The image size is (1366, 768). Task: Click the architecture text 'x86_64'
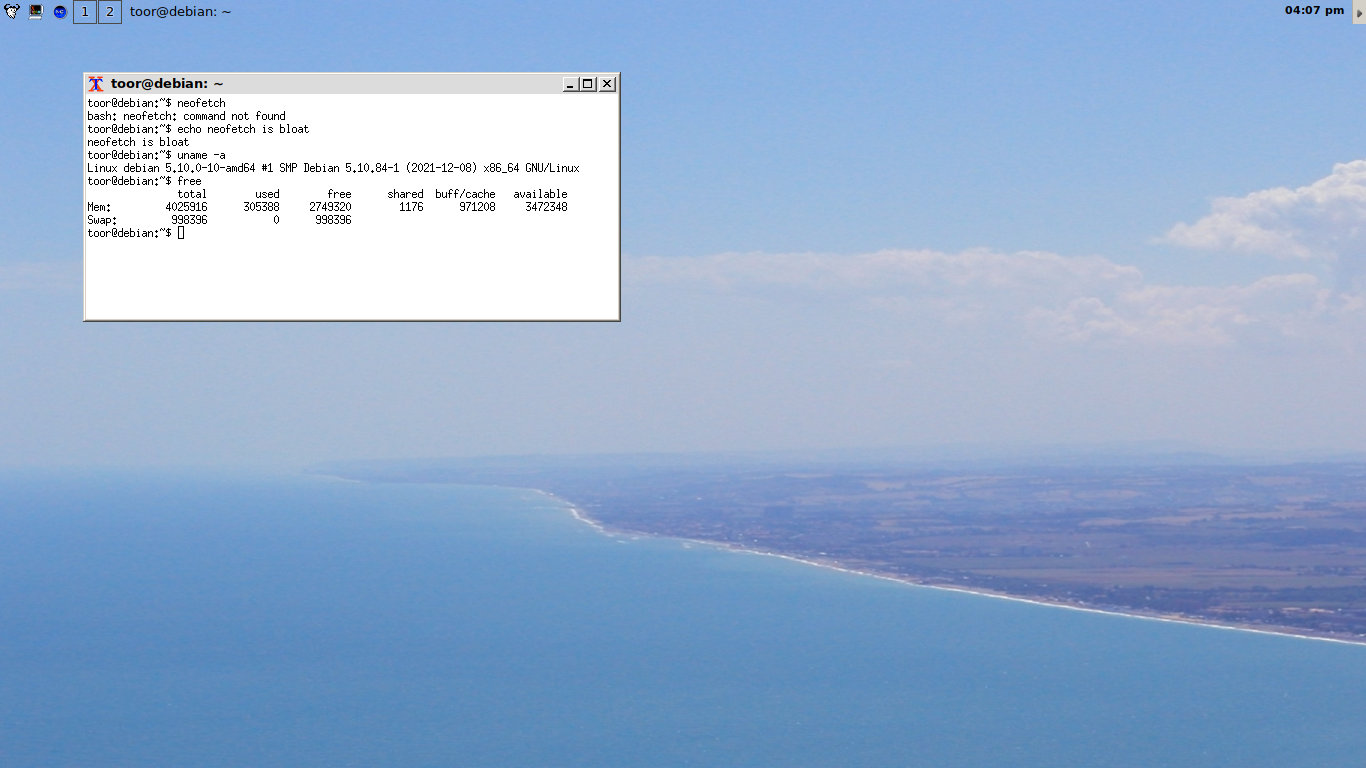click(502, 168)
